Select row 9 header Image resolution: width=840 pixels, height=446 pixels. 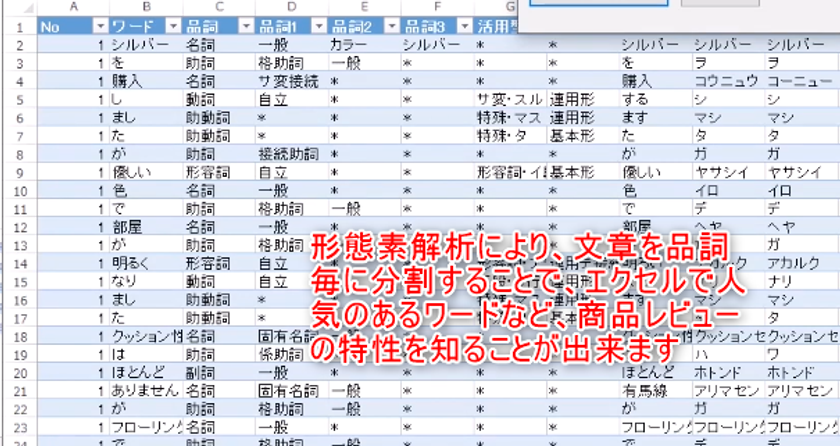click(x=20, y=172)
